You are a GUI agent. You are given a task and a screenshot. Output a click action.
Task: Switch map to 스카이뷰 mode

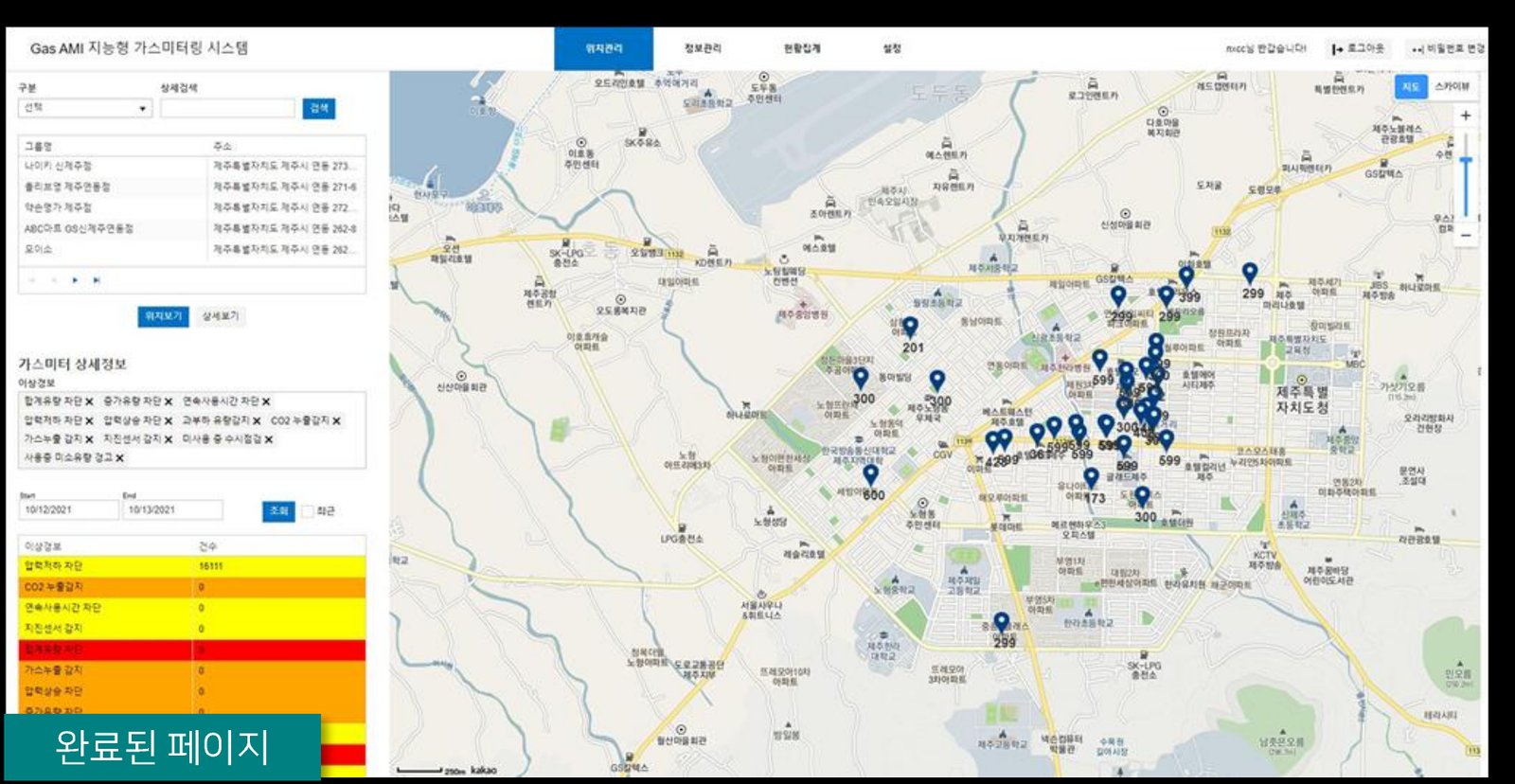1452,86
